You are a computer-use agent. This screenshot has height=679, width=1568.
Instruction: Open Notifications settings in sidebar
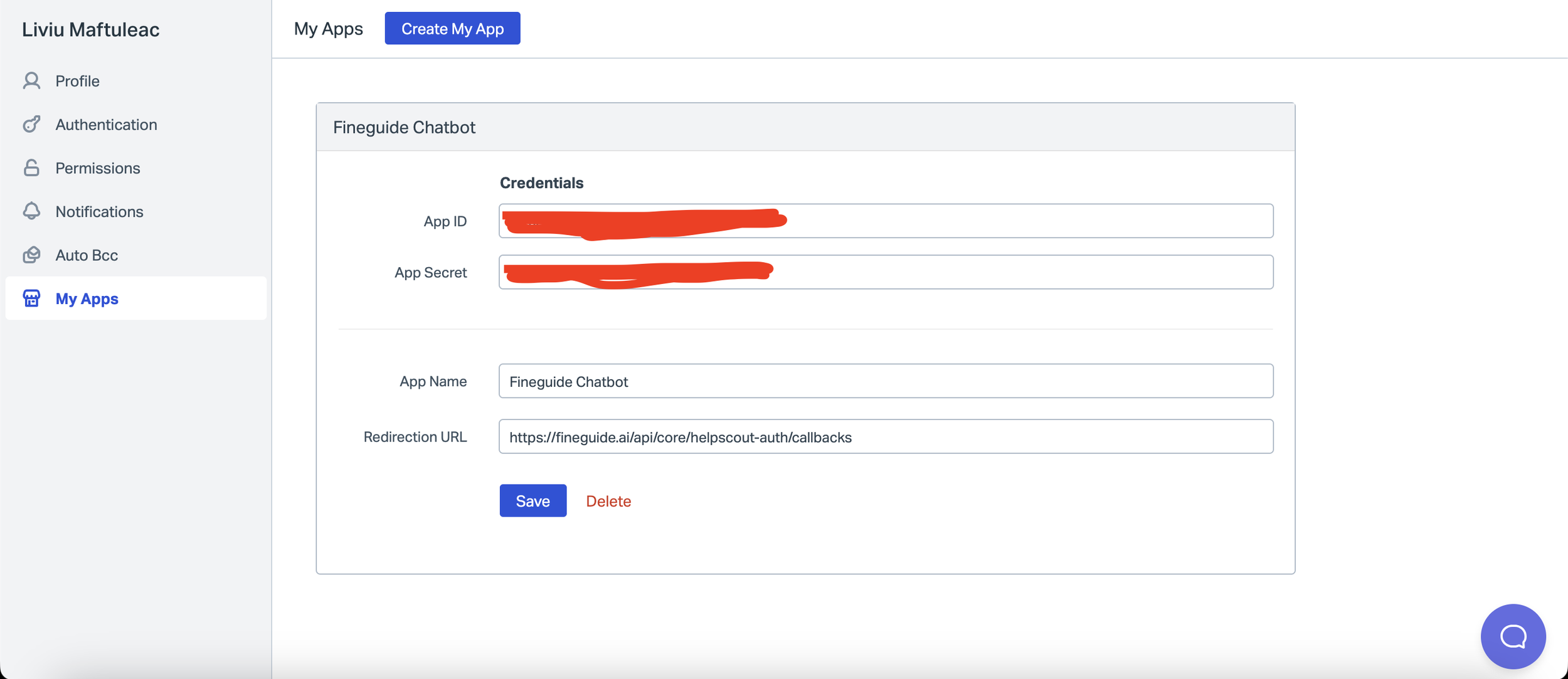[x=99, y=211]
